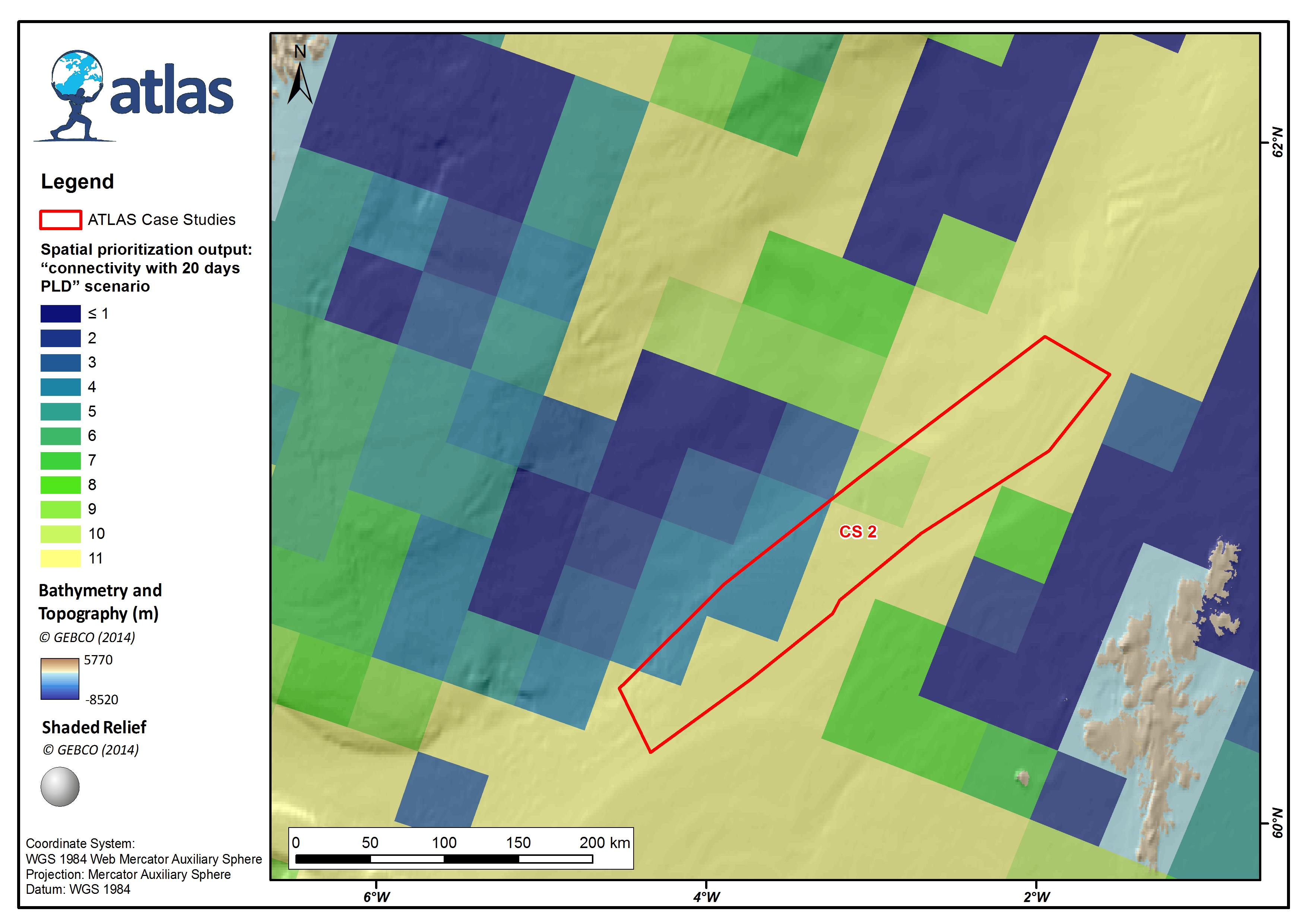Screen dimensions: 1306x924
Task: Click the 4°W longitude label
Action: [706, 897]
